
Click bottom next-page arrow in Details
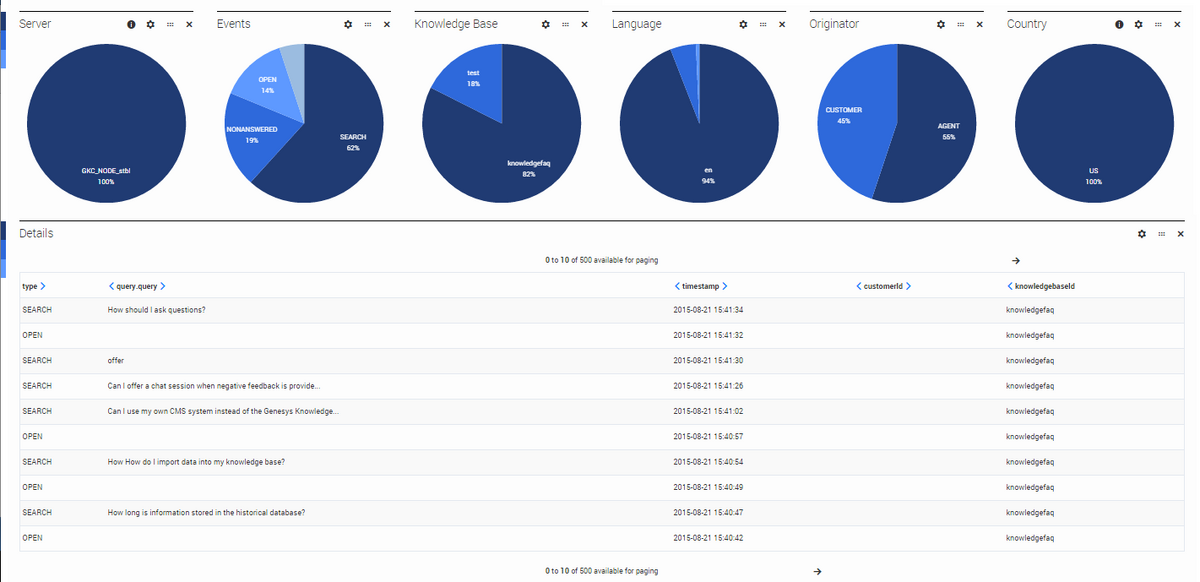(x=817, y=571)
